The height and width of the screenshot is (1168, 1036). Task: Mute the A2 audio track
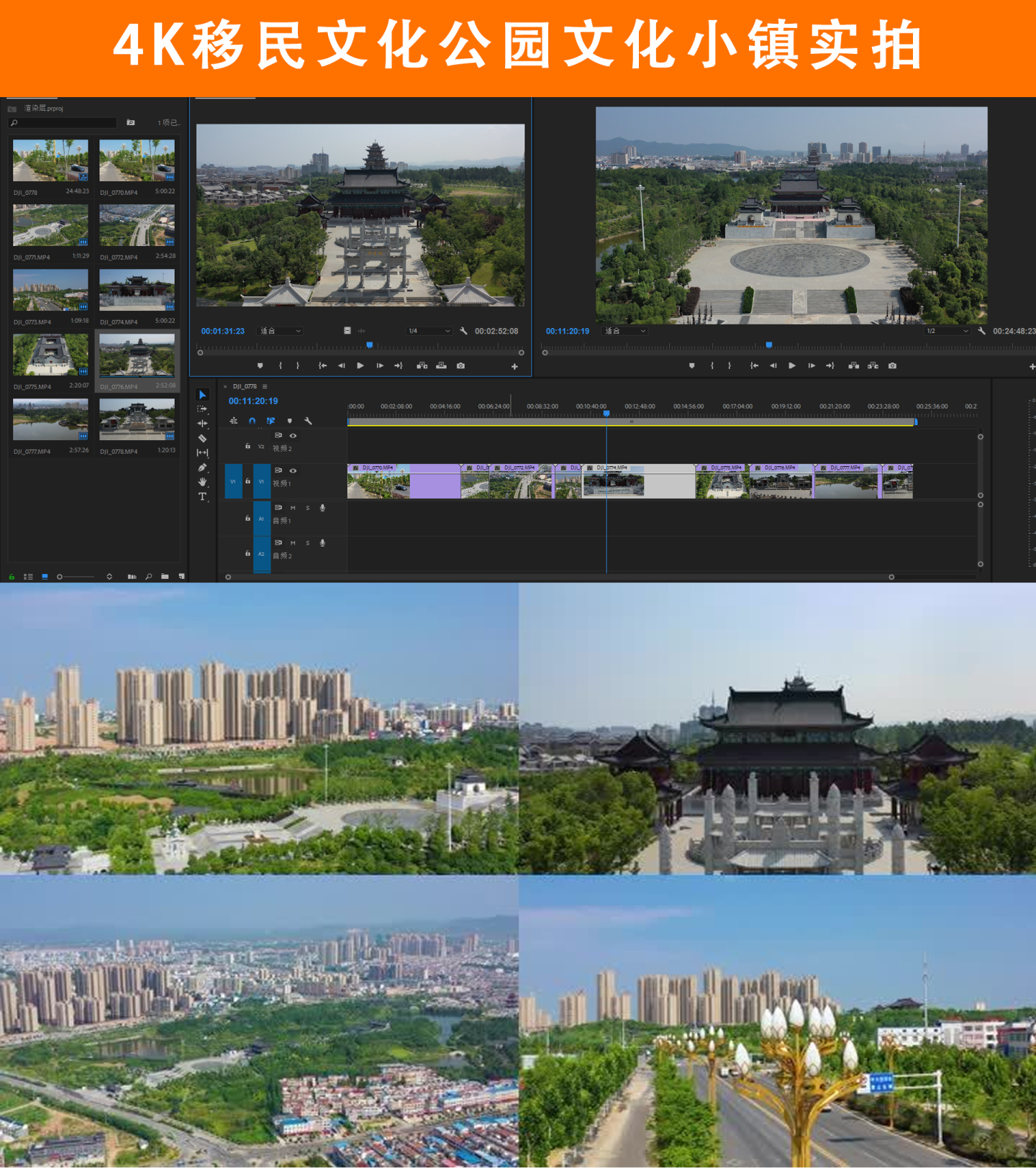293,544
